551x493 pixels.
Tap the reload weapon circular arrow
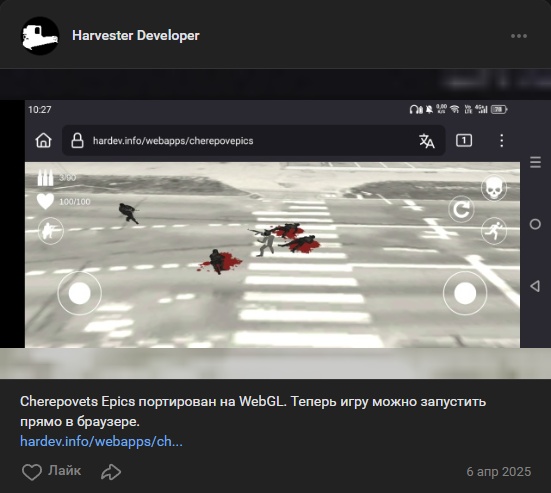[461, 209]
